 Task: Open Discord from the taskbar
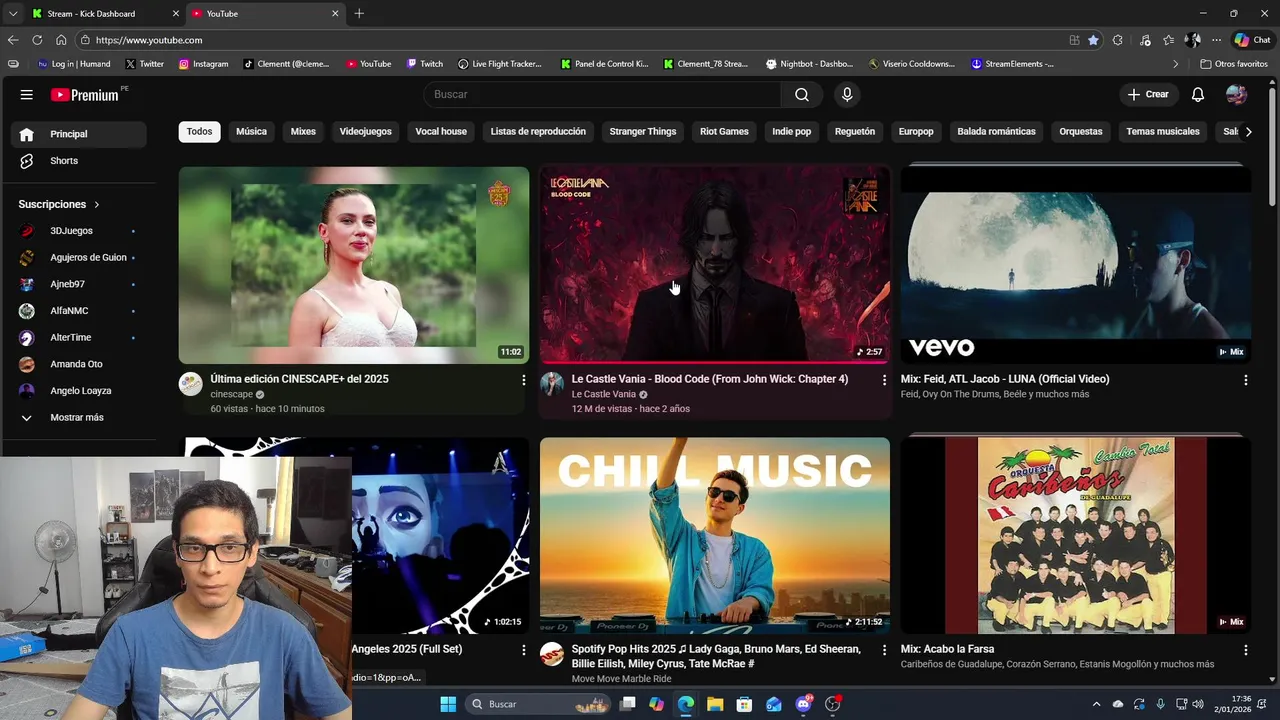803,704
